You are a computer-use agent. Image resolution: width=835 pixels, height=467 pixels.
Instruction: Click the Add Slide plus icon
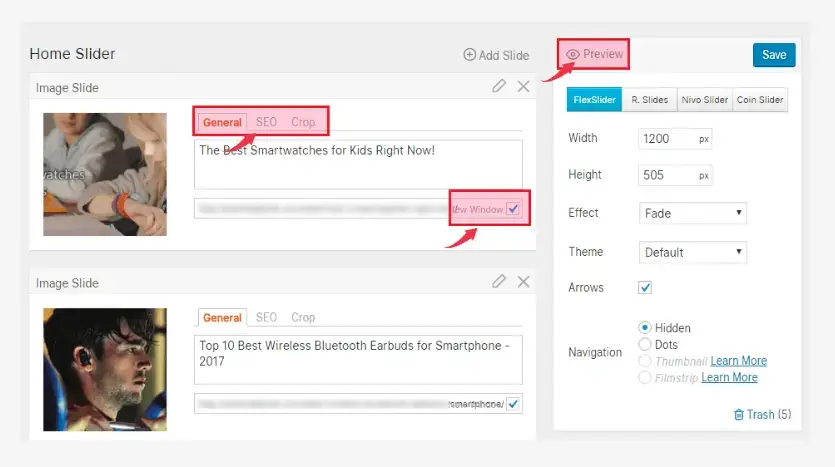[469, 55]
